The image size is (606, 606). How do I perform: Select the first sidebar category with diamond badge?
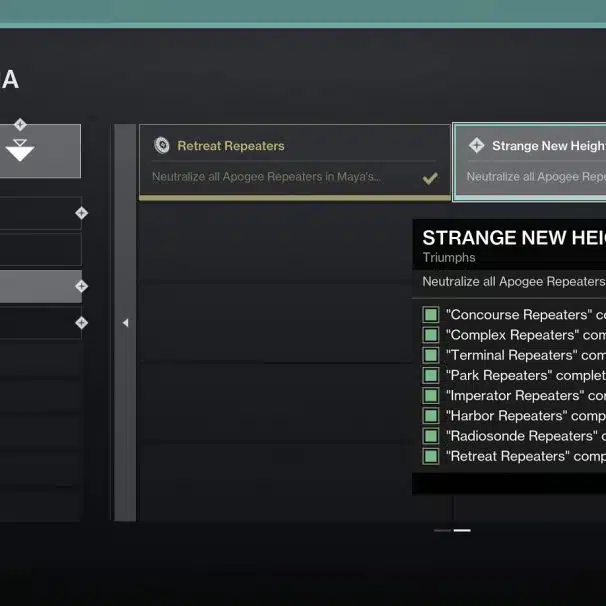pyautogui.click(x=41, y=213)
